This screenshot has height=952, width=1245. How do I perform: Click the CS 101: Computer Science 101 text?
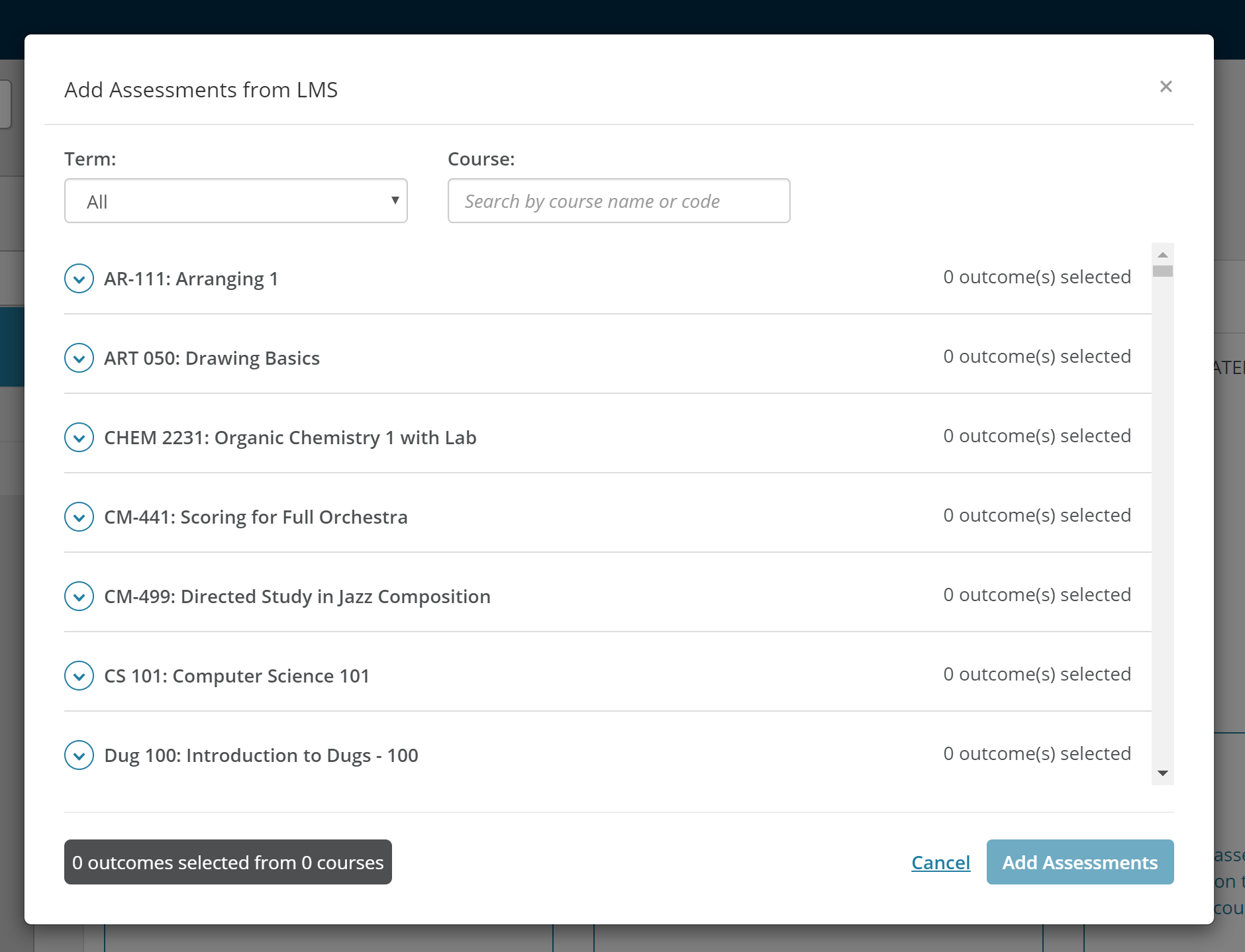pos(236,676)
